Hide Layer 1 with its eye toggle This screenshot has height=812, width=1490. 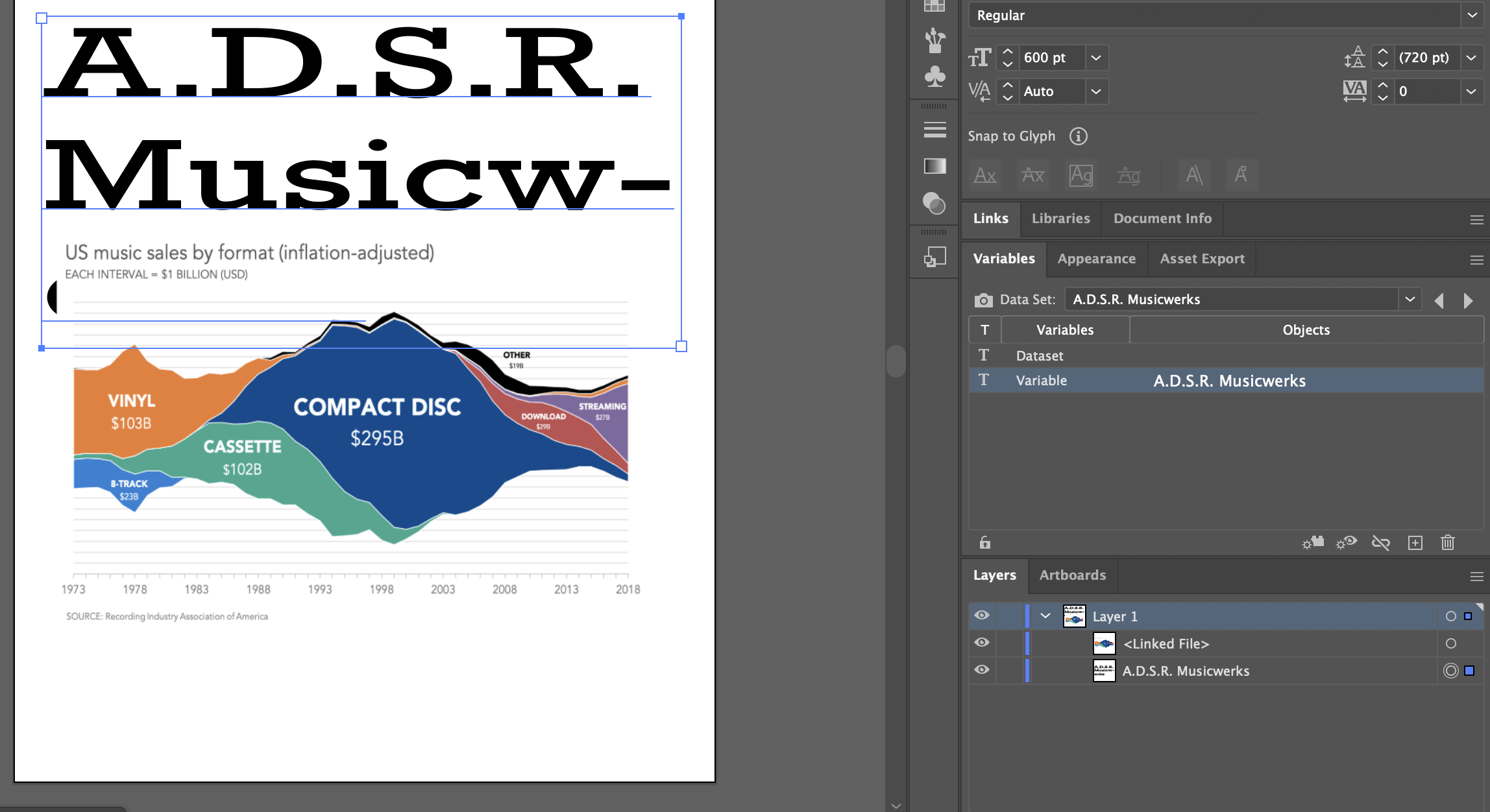(982, 615)
